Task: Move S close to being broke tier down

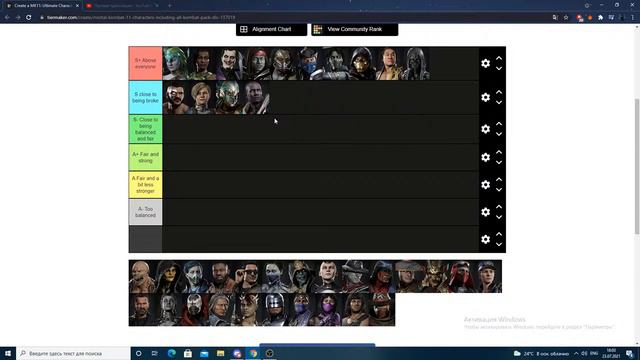Action: pos(499,102)
